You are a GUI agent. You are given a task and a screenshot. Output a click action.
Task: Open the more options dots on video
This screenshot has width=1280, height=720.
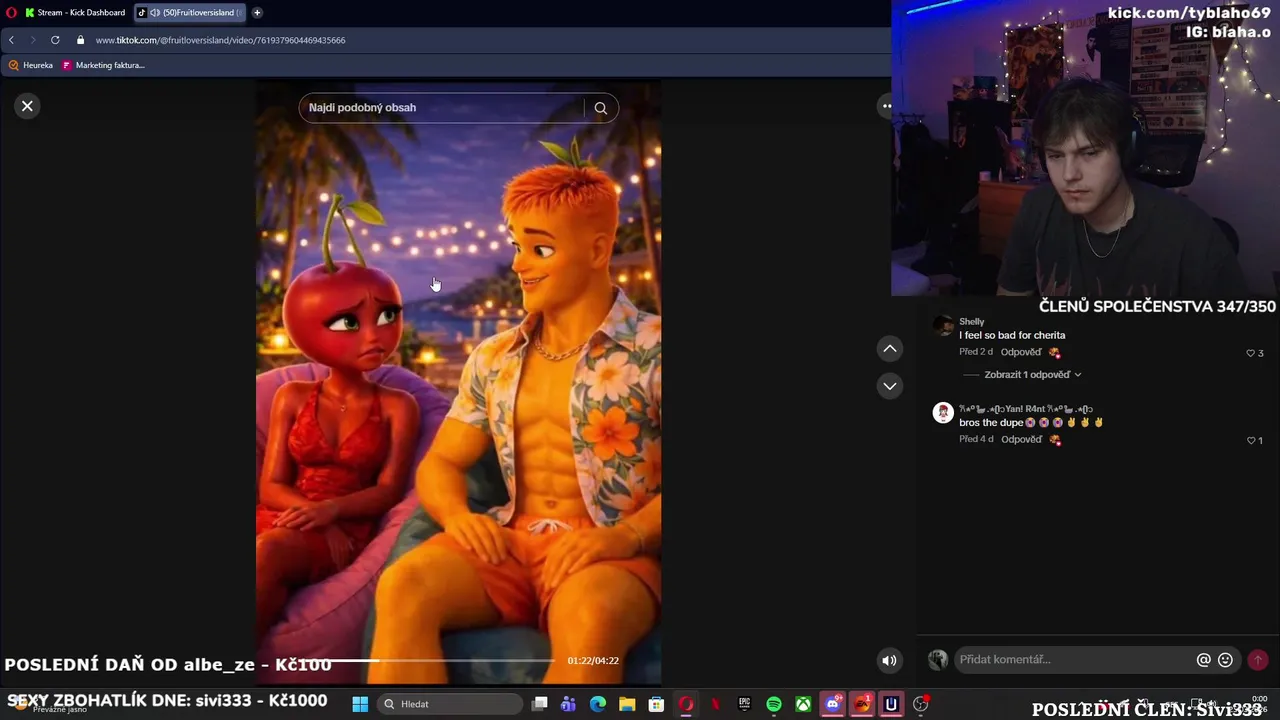886,106
